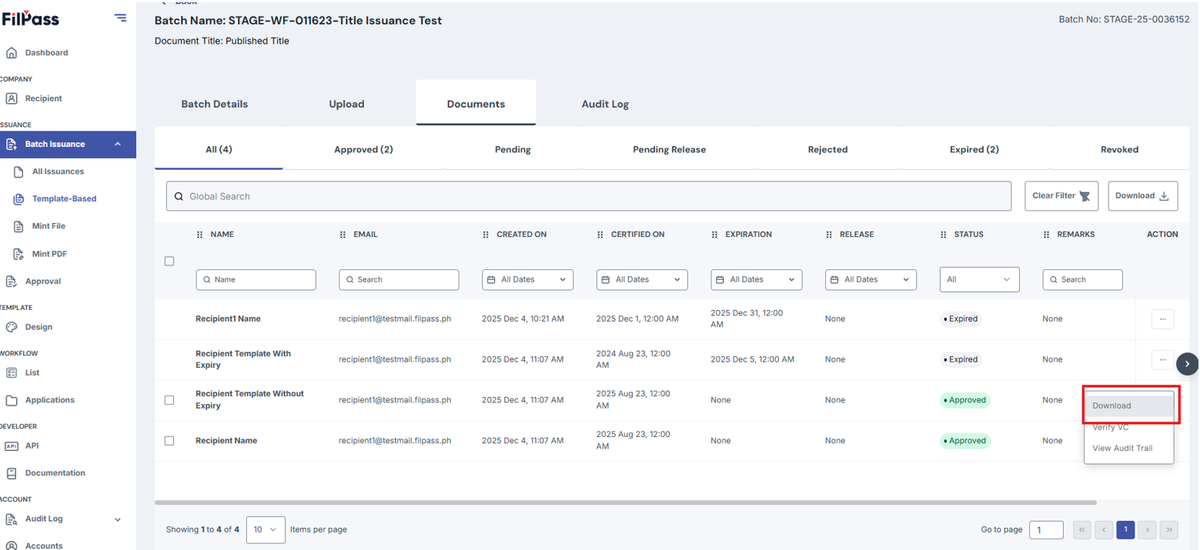Select the Expired (2) filter tab
1200x550 pixels.
974,149
